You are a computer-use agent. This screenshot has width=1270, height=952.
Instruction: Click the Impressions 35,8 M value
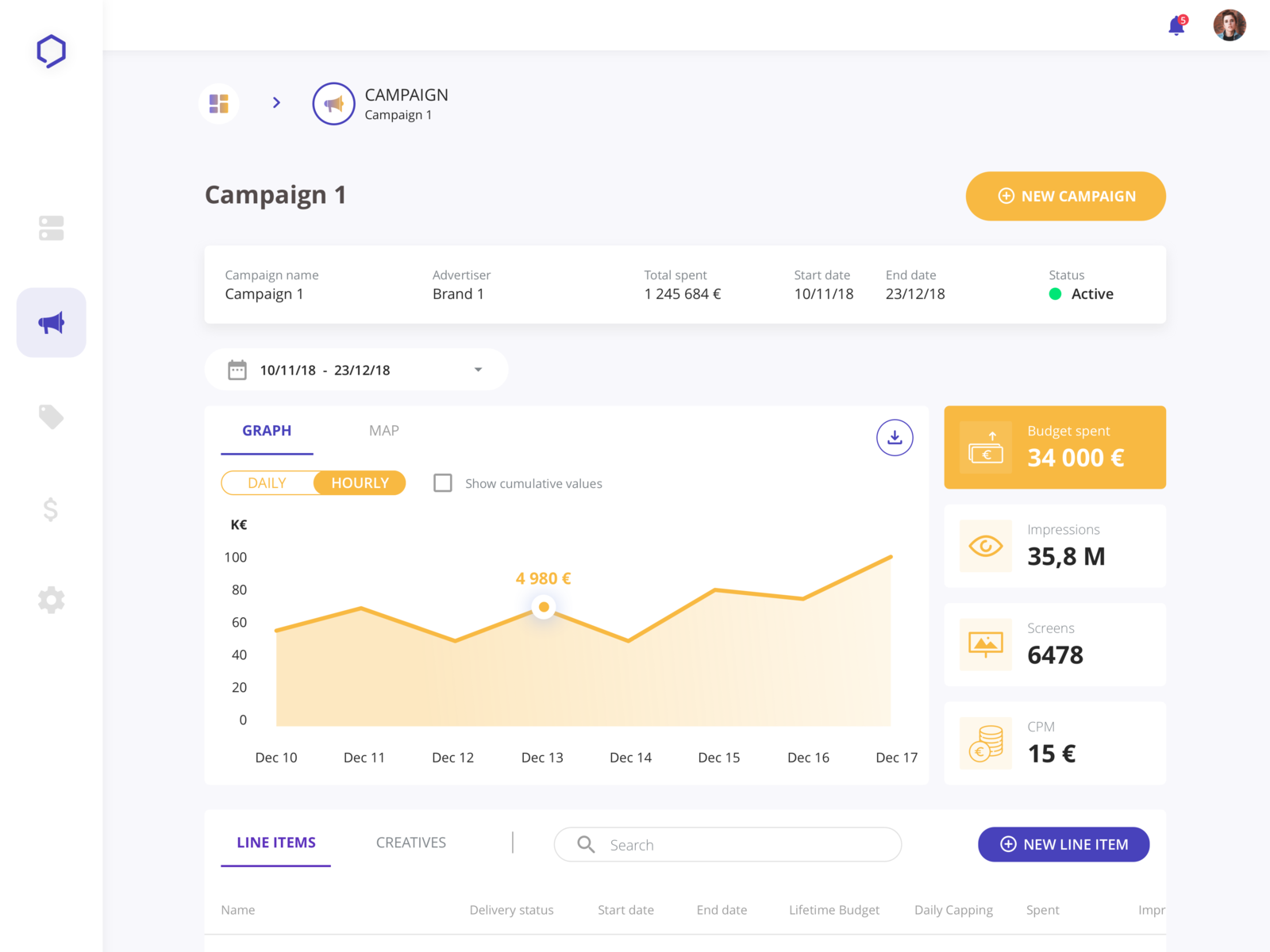[1066, 557]
